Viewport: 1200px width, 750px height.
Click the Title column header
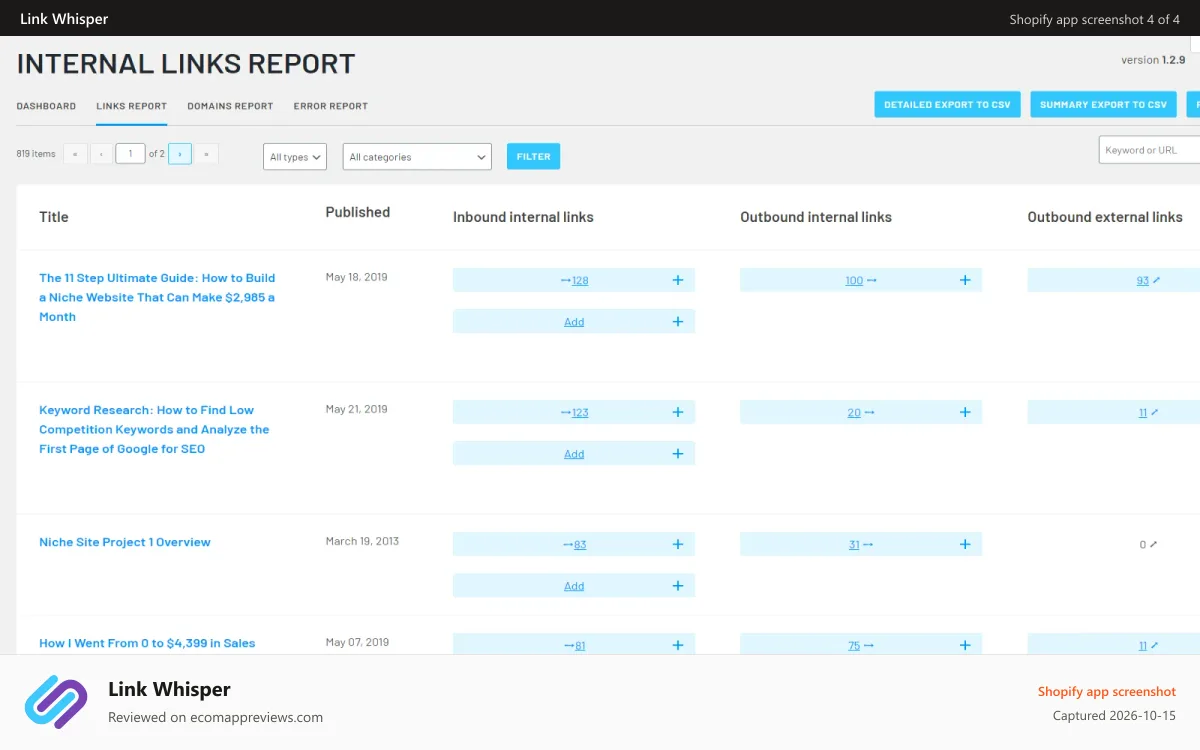point(54,217)
